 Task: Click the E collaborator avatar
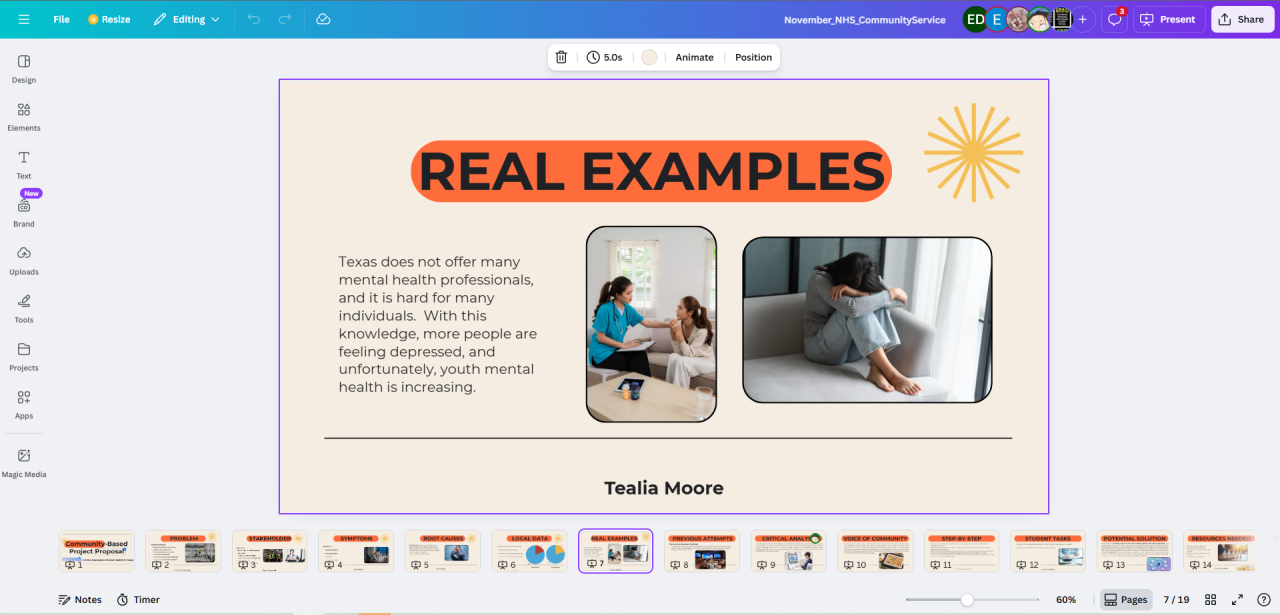[x=996, y=19]
